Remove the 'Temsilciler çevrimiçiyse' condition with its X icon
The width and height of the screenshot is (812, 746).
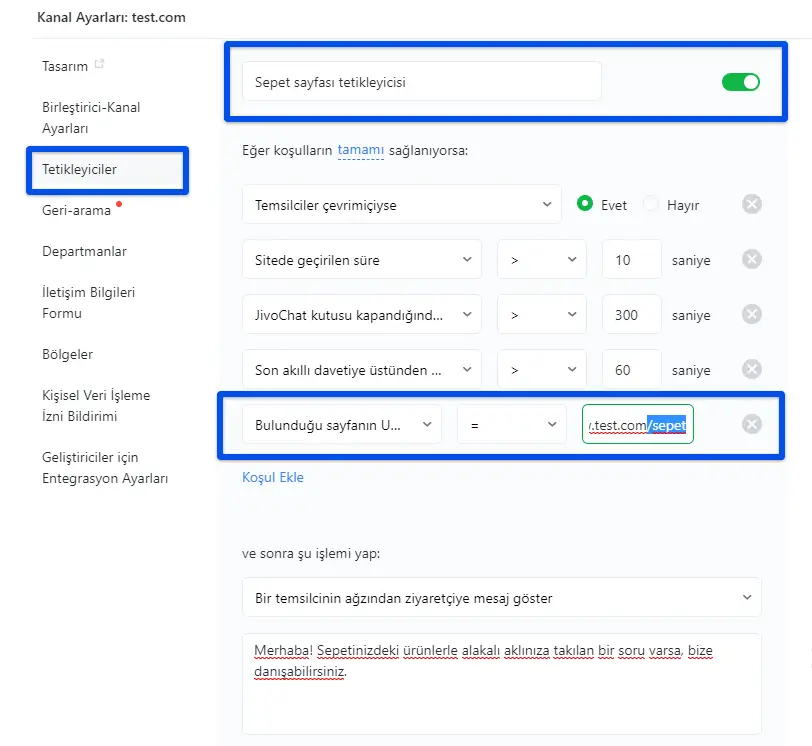pyautogui.click(x=752, y=205)
